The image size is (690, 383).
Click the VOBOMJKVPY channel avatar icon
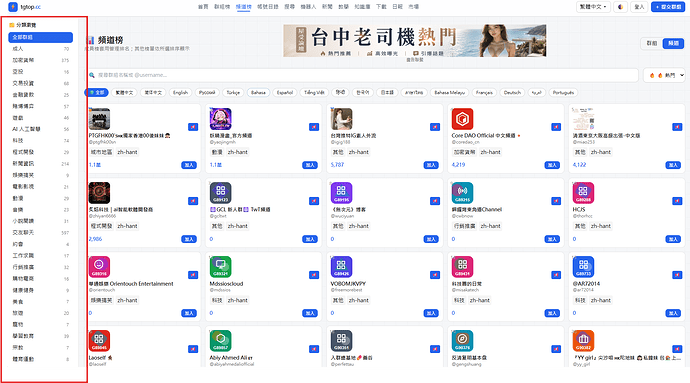click(x=341, y=267)
